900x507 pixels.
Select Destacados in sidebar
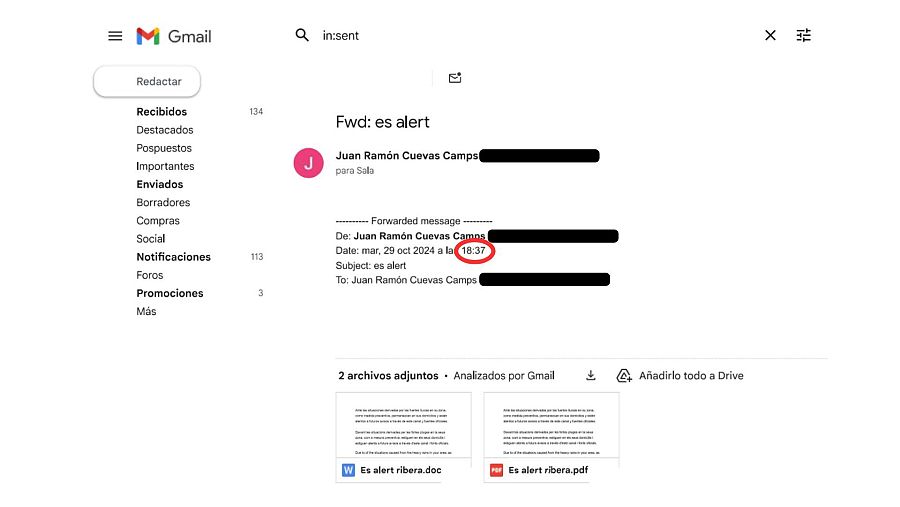pyautogui.click(x=165, y=130)
